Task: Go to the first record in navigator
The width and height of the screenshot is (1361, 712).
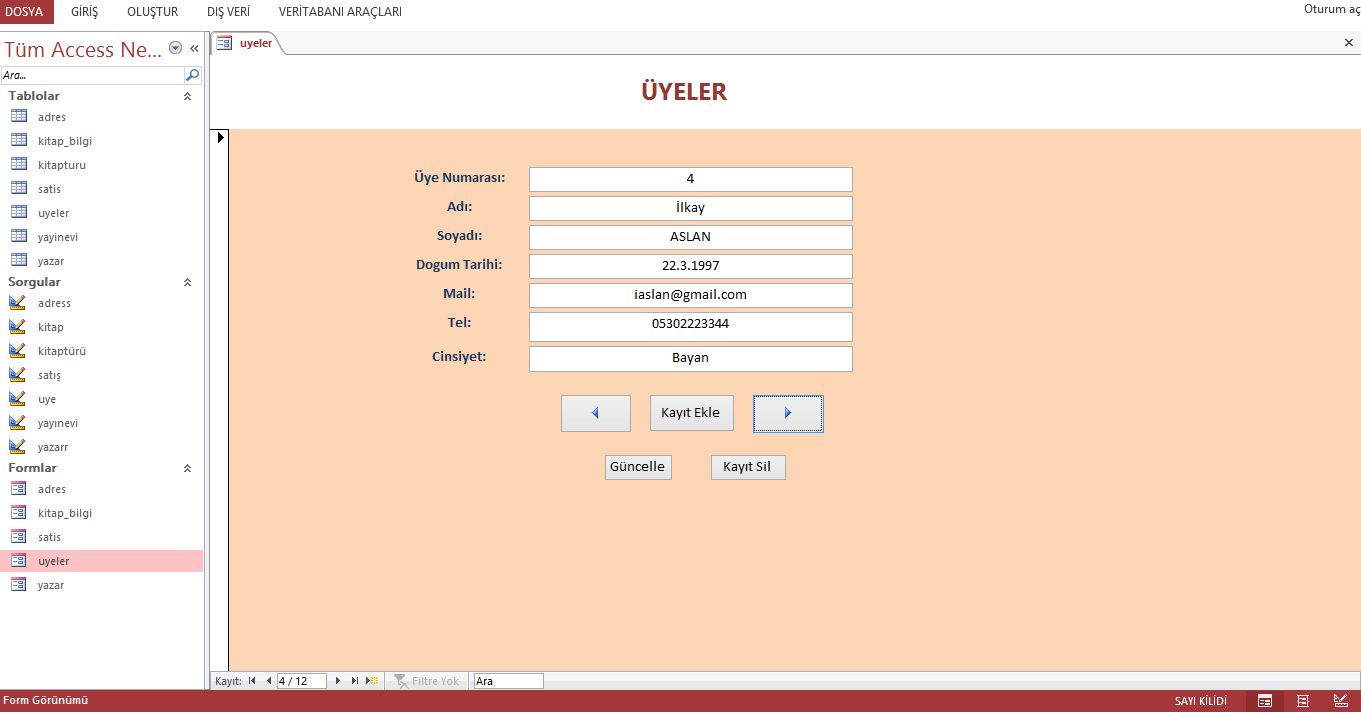Action: tap(252, 681)
